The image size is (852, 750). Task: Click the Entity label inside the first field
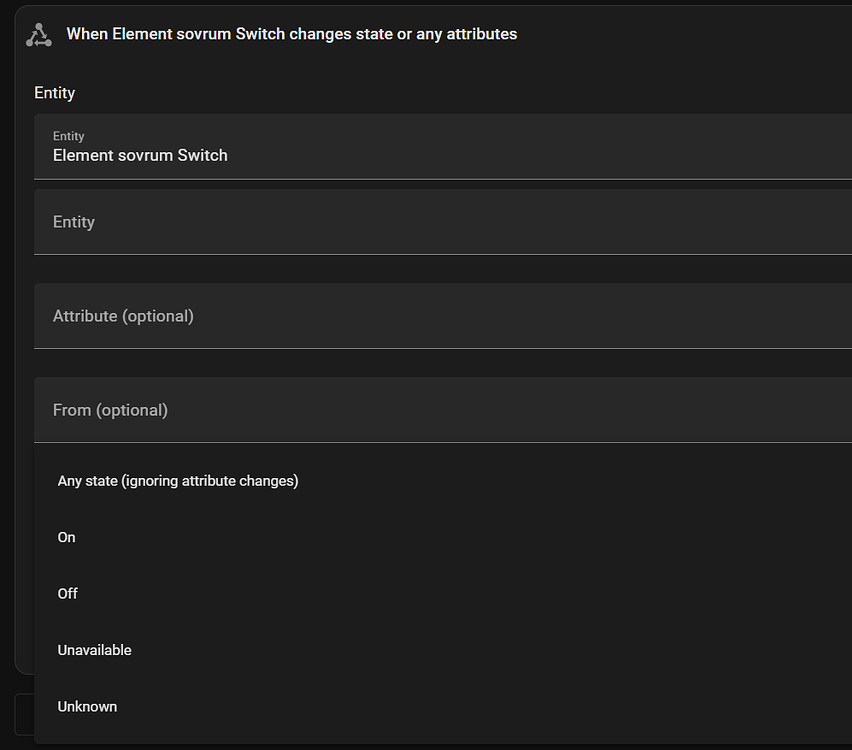[68, 136]
